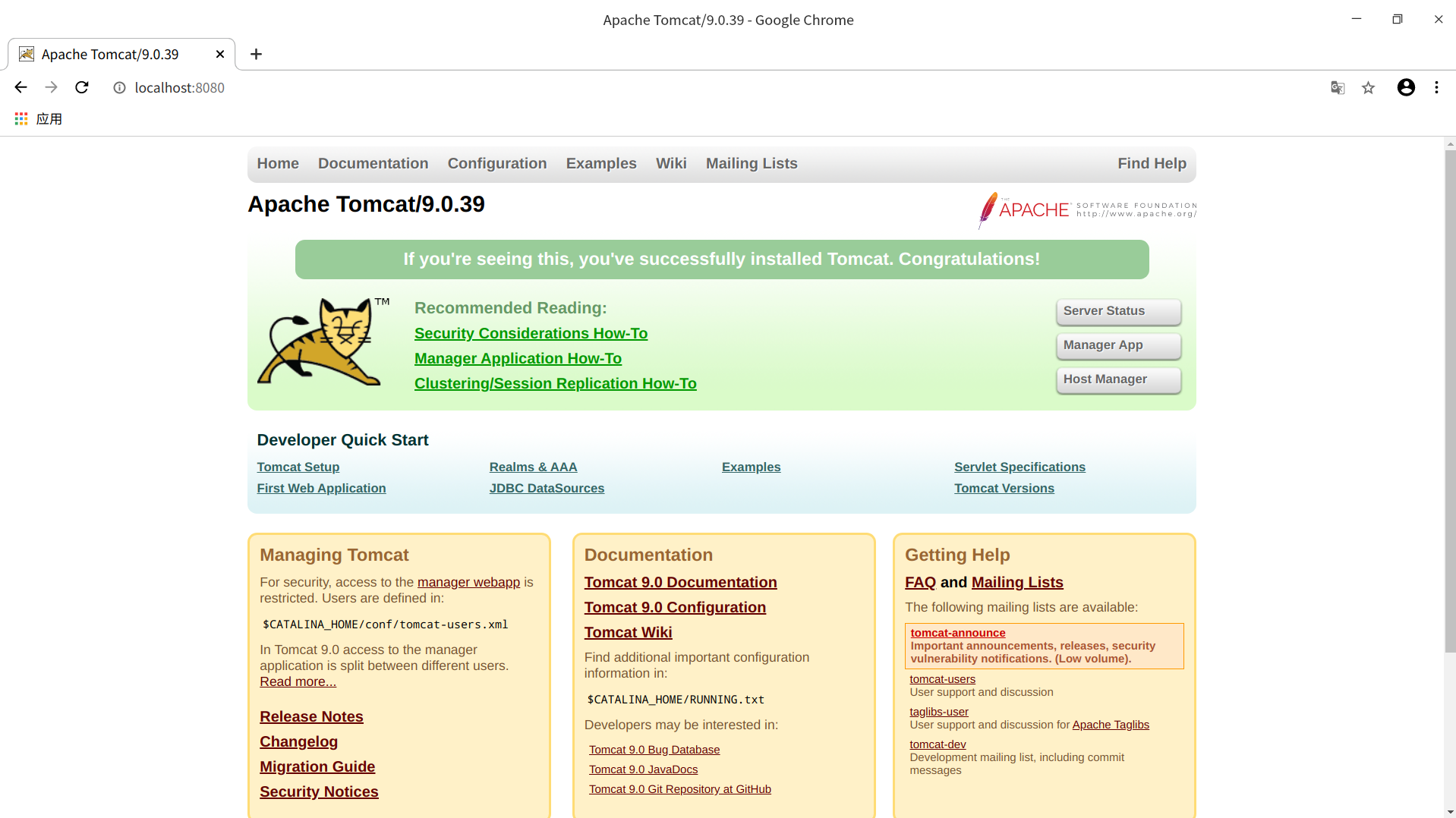Follow the manager webapp link
1456x818 pixels.
[468, 582]
